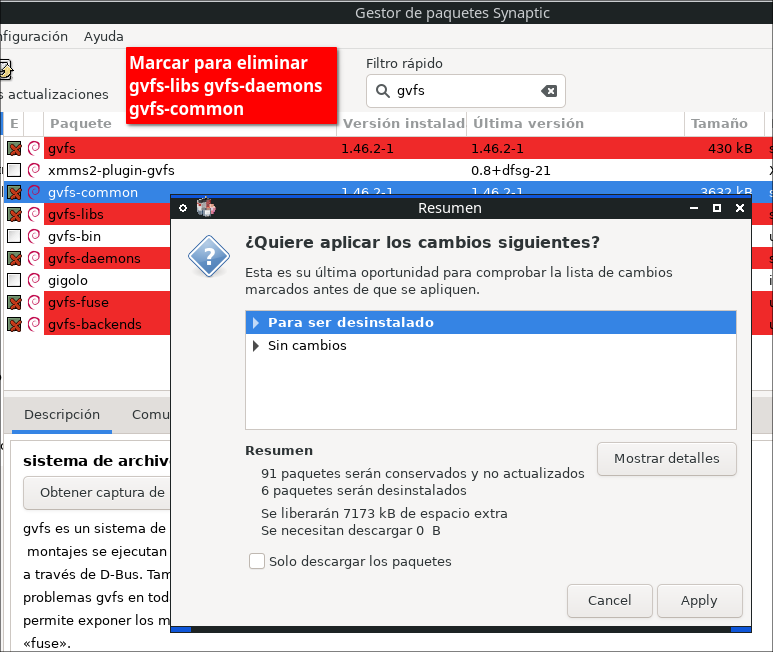Viewport: 773px width, 652px height.
Task: Select the xmms2-plugin-gvfs package name
Action: click(111, 171)
